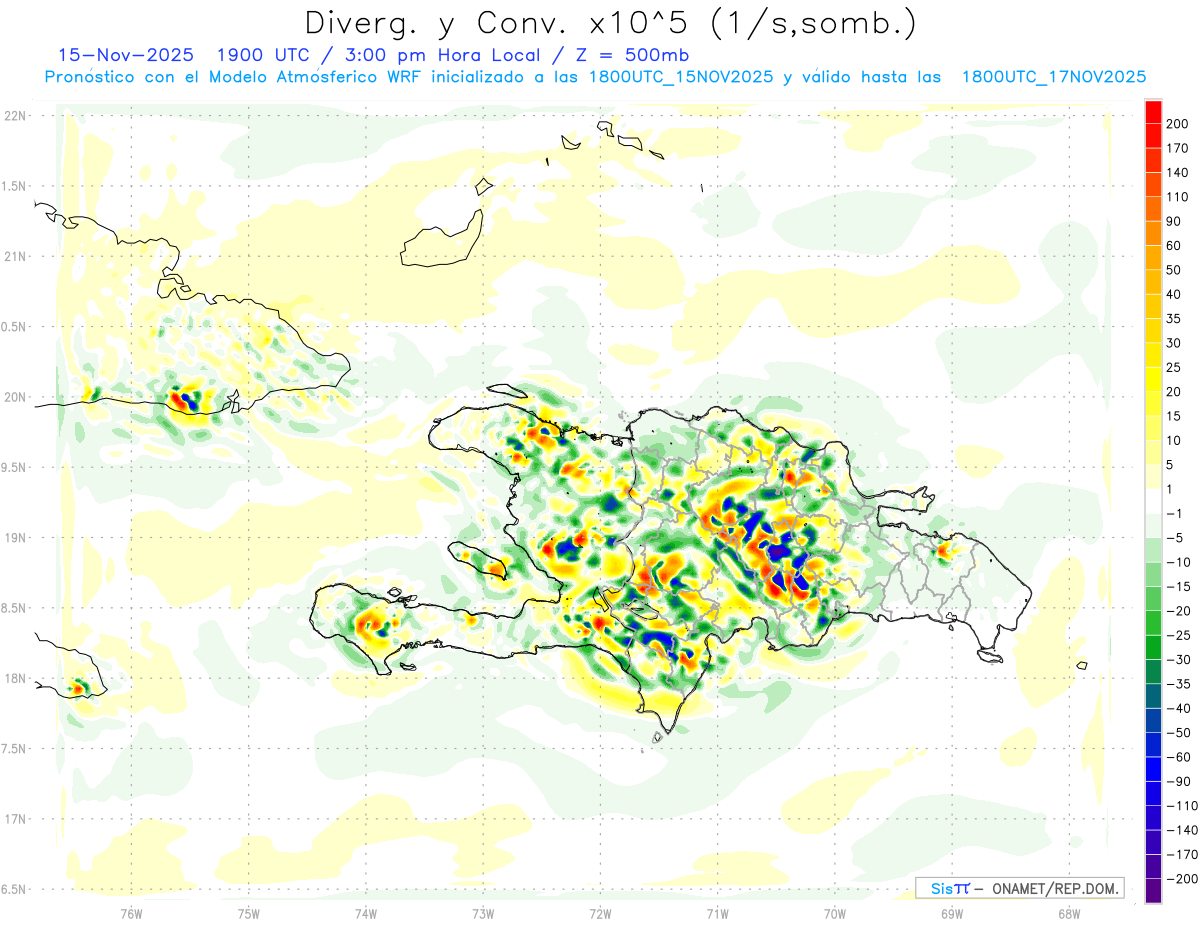Click the white color bar segment between 1 and -1

tap(1154, 502)
